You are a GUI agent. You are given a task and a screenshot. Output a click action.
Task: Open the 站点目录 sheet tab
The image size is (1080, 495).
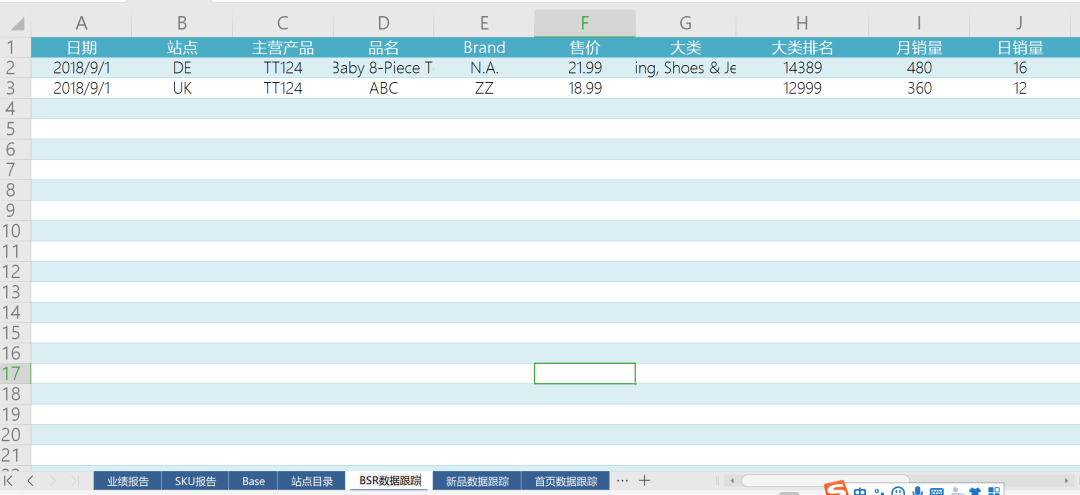tap(311, 481)
